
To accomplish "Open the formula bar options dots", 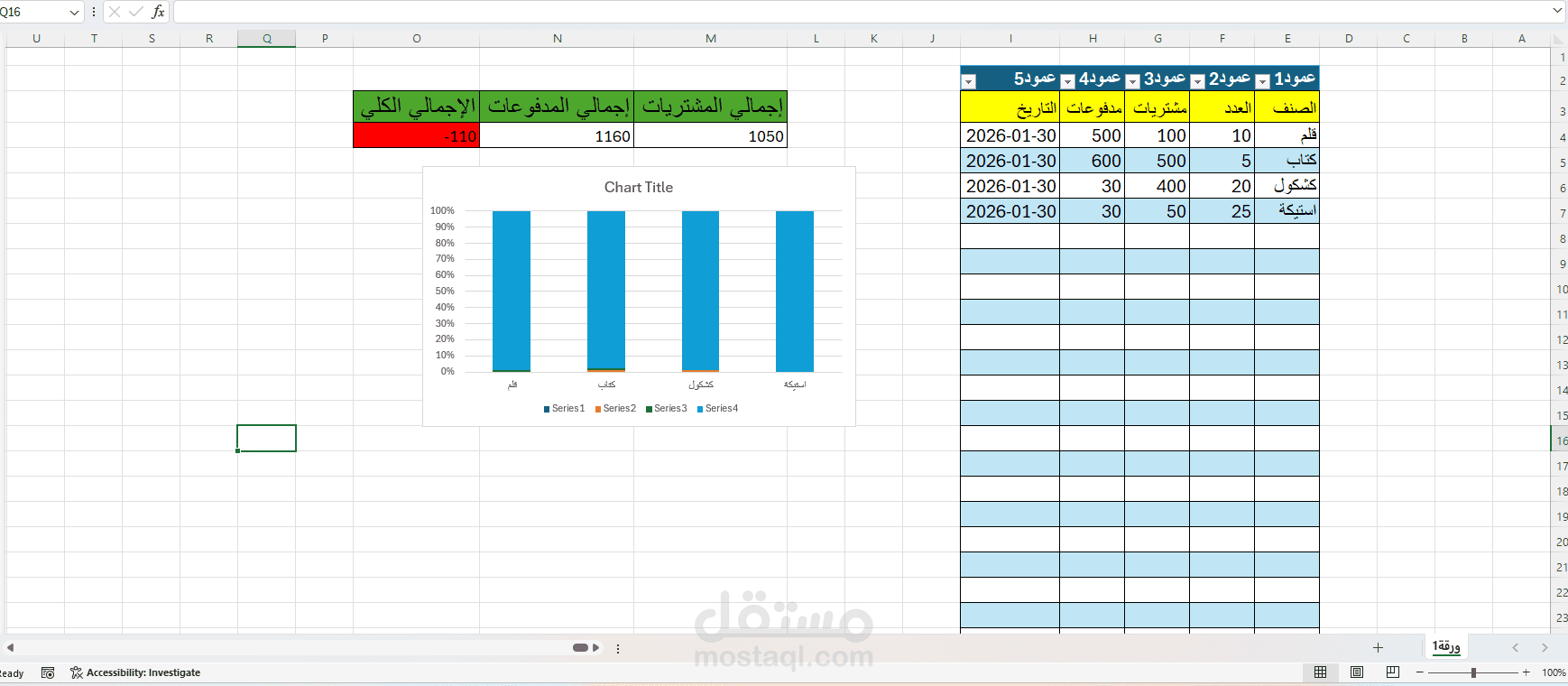I will pos(94,12).
